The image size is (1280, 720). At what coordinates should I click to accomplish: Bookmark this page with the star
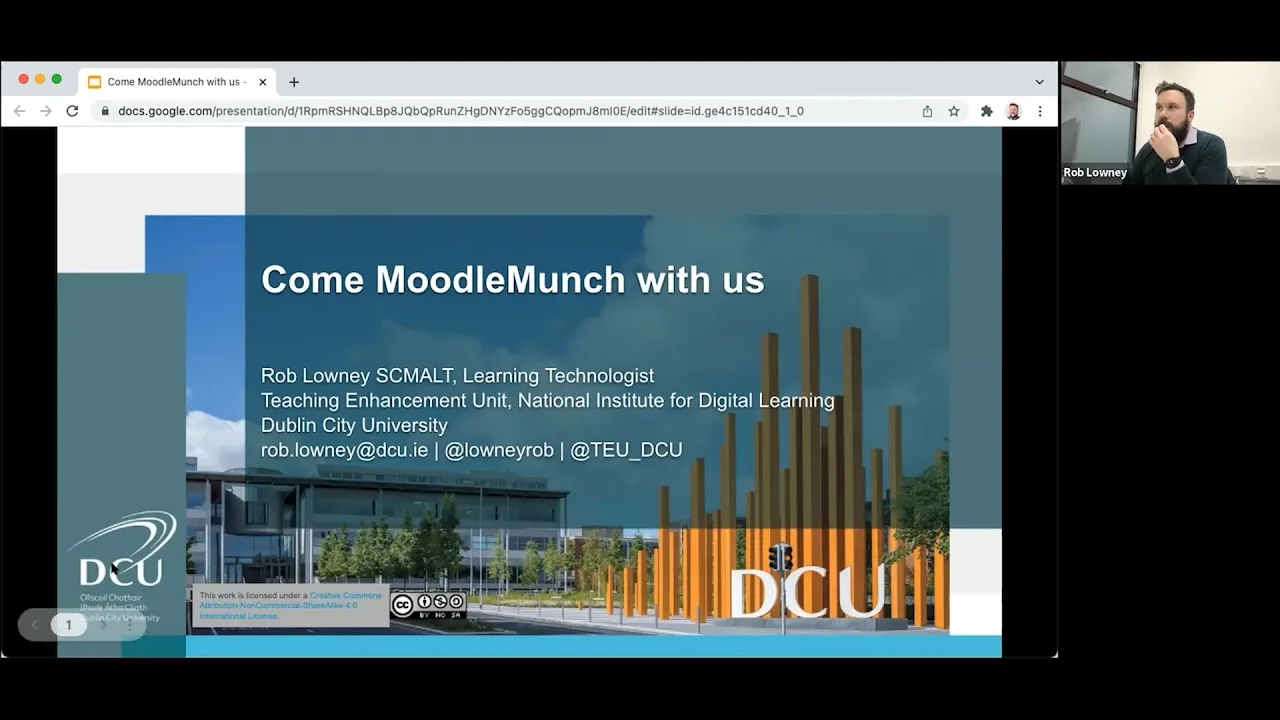pyautogui.click(x=954, y=111)
